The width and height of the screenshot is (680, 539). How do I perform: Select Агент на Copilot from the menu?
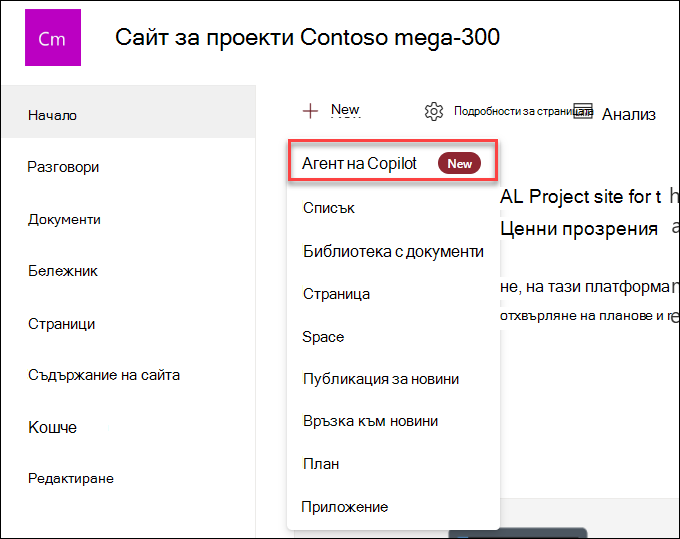(x=392, y=160)
